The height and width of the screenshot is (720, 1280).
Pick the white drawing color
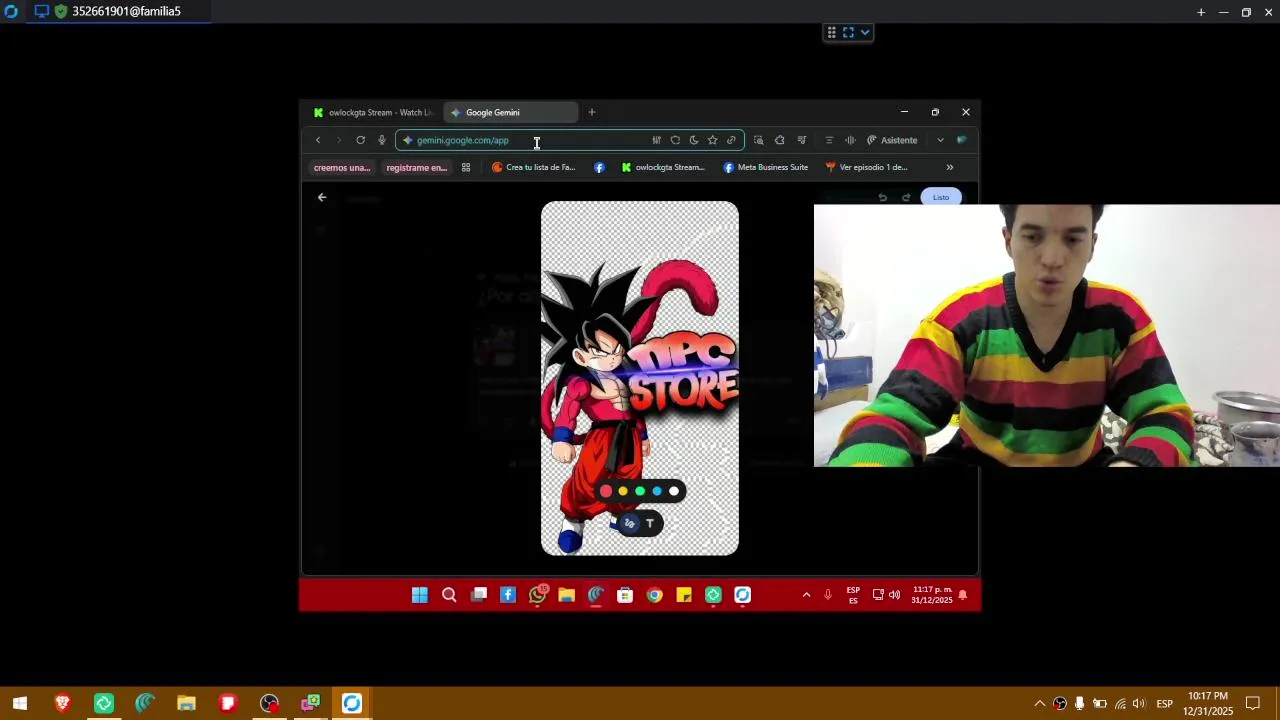pyautogui.click(x=674, y=491)
